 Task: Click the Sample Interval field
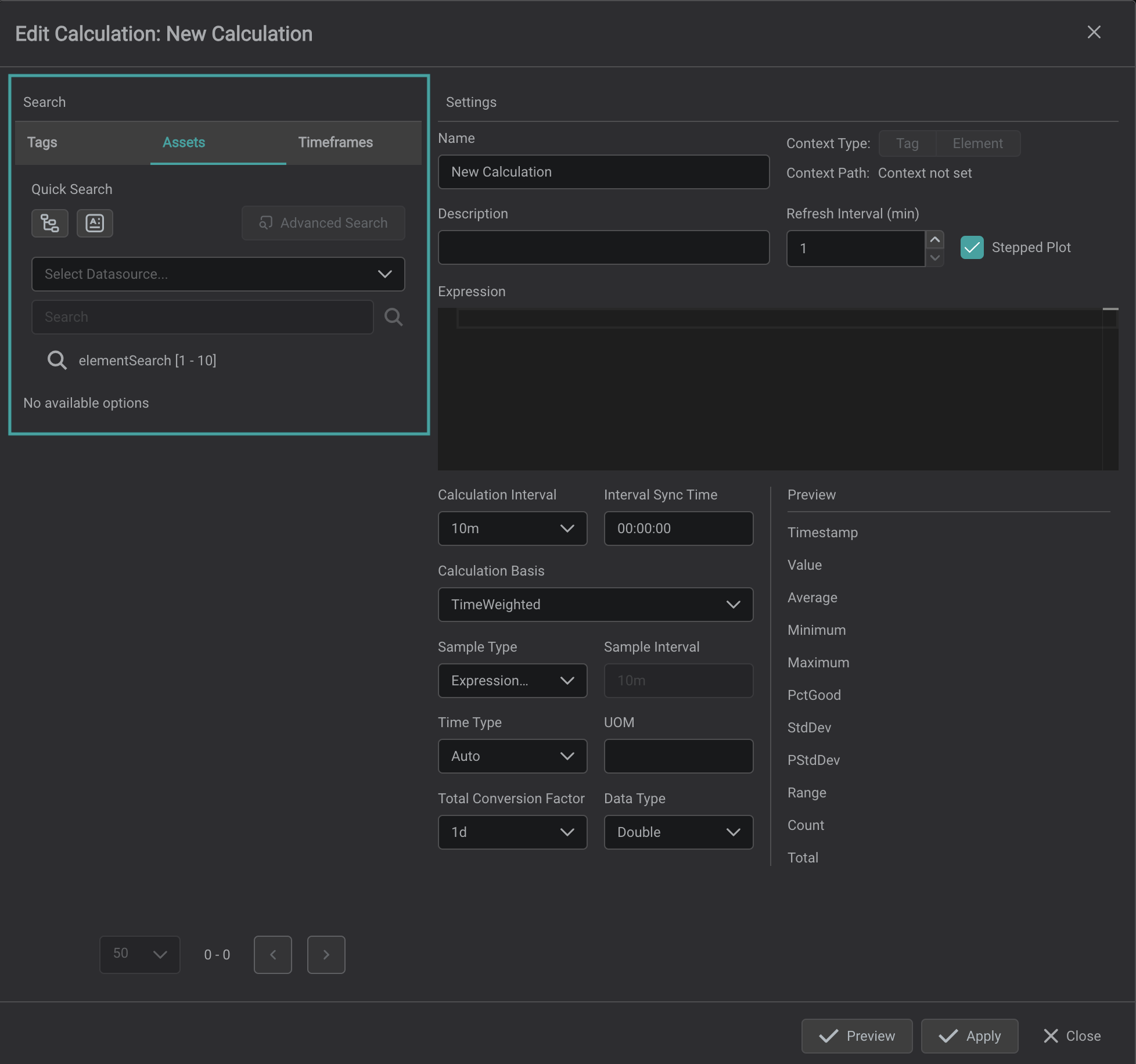[679, 681]
